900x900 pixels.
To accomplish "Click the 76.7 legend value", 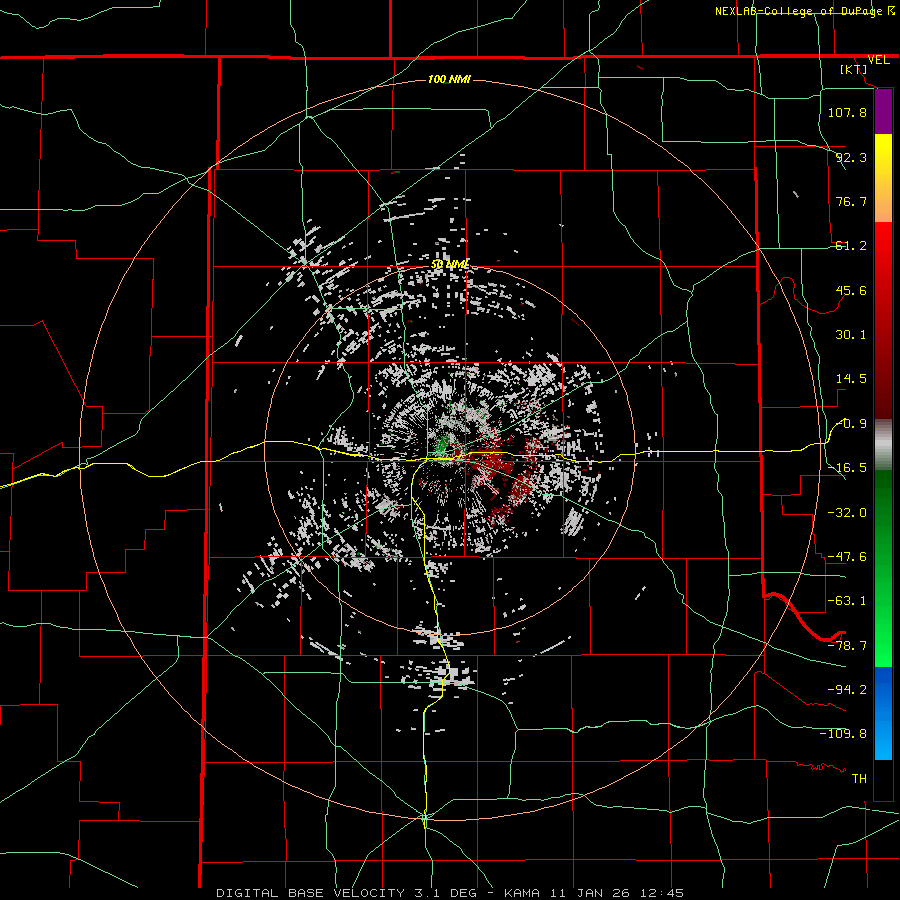I will [x=851, y=201].
